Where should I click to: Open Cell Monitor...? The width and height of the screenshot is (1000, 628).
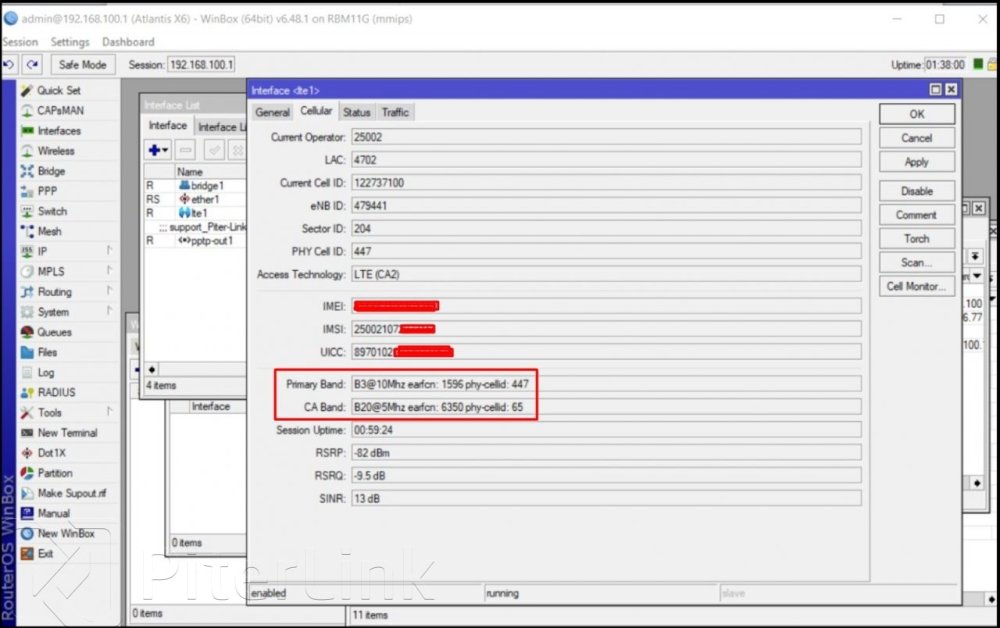tap(916, 286)
